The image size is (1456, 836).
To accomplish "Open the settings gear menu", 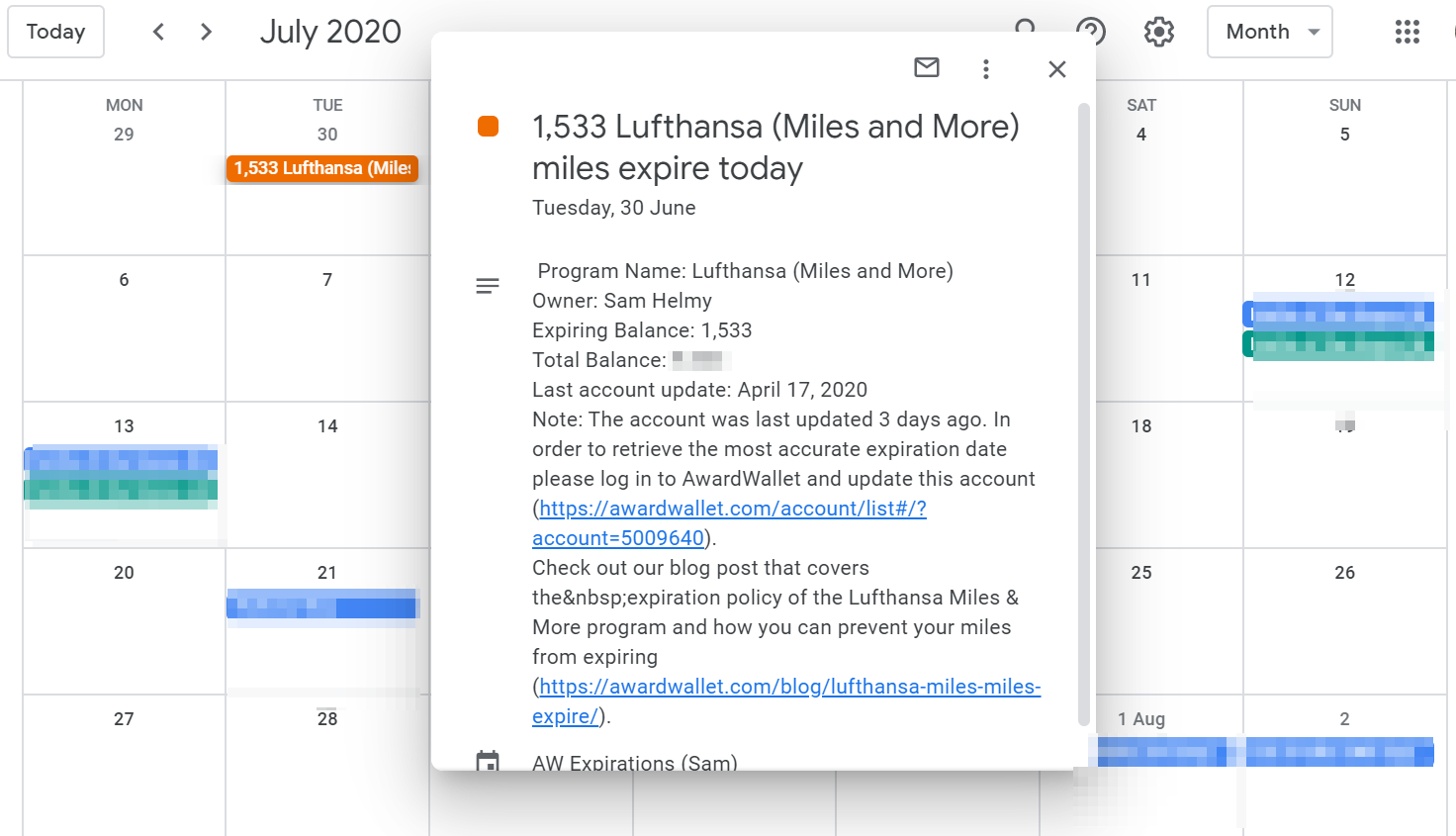I will (1159, 32).
